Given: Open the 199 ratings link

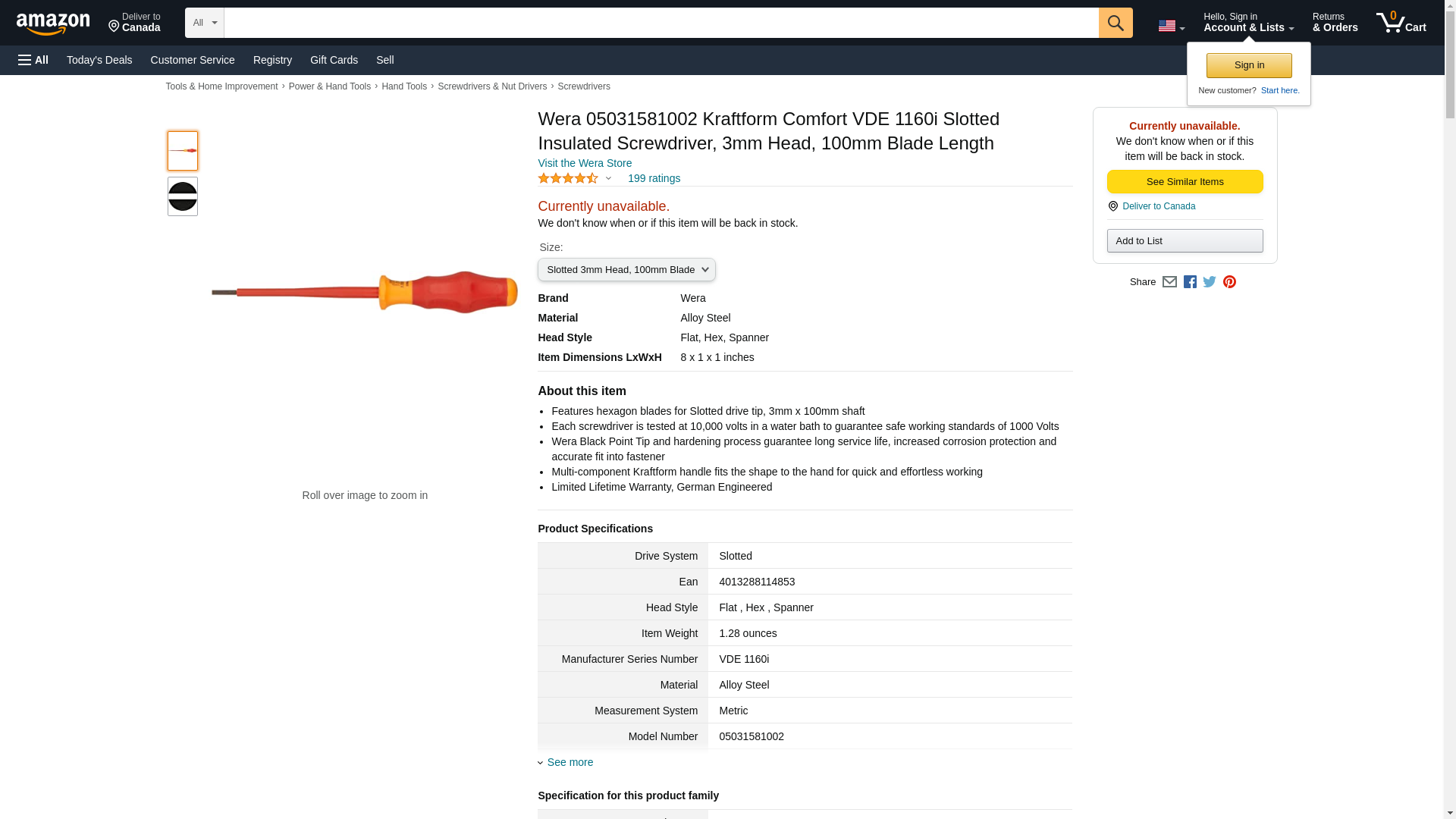Looking at the screenshot, I should click(x=654, y=178).
